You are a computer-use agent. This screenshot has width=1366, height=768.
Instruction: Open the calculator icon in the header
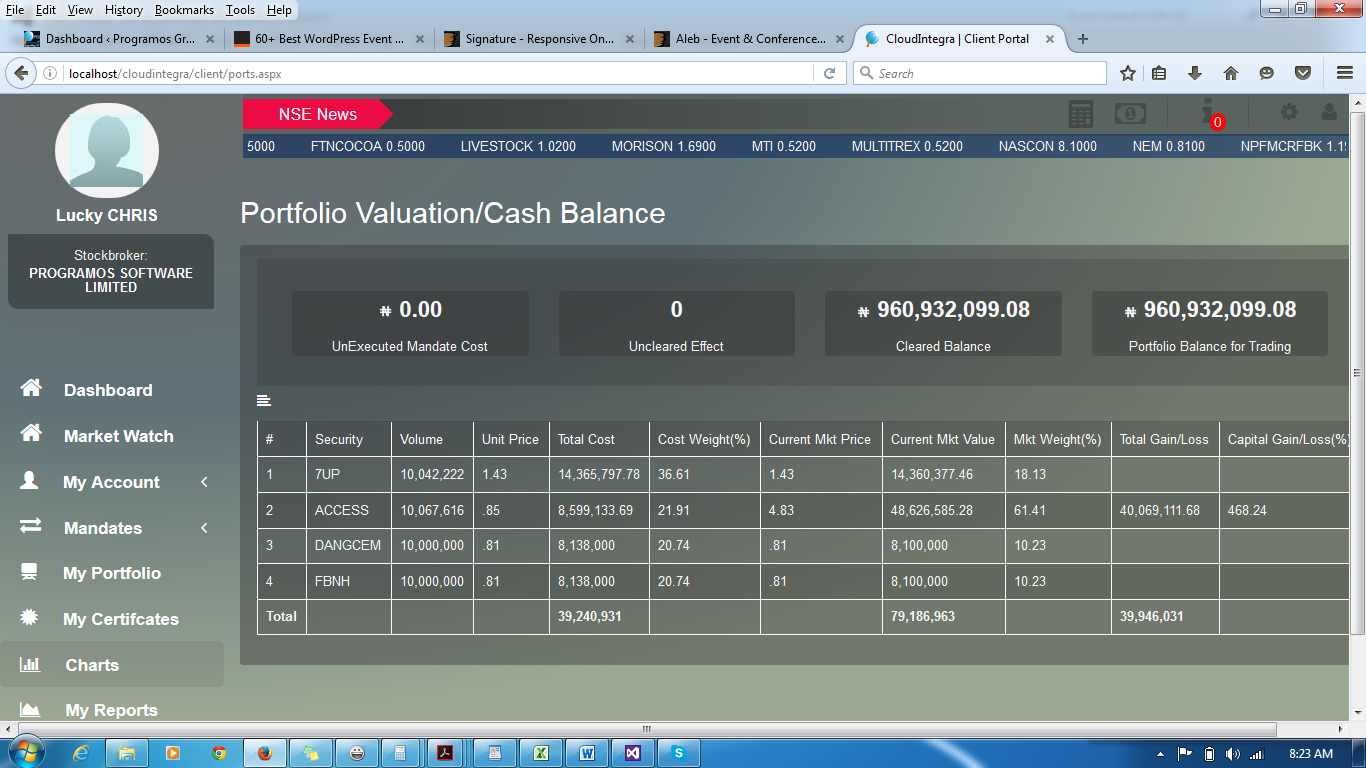click(x=1081, y=114)
